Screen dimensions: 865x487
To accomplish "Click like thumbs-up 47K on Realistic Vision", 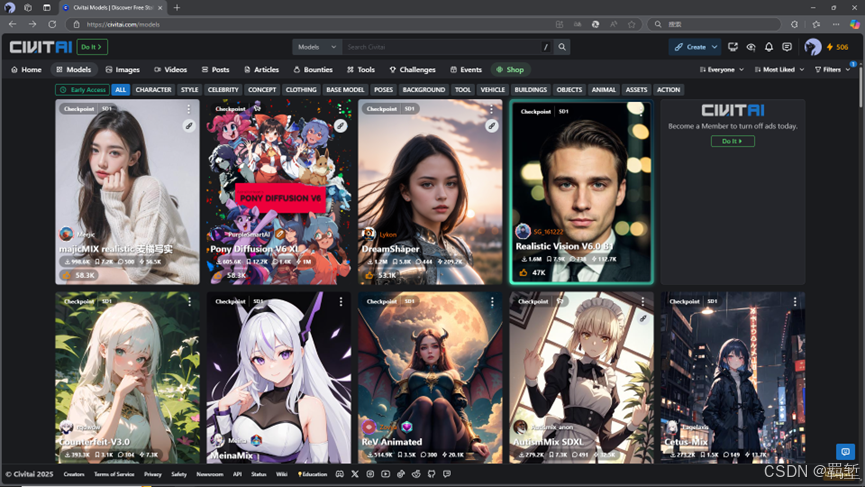I will click(x=532, y=272).
